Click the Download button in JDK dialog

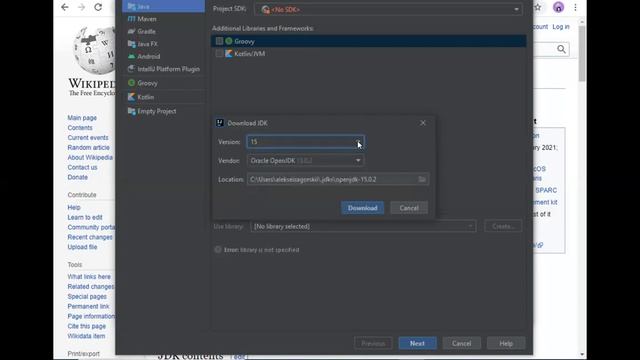[362, 208]
